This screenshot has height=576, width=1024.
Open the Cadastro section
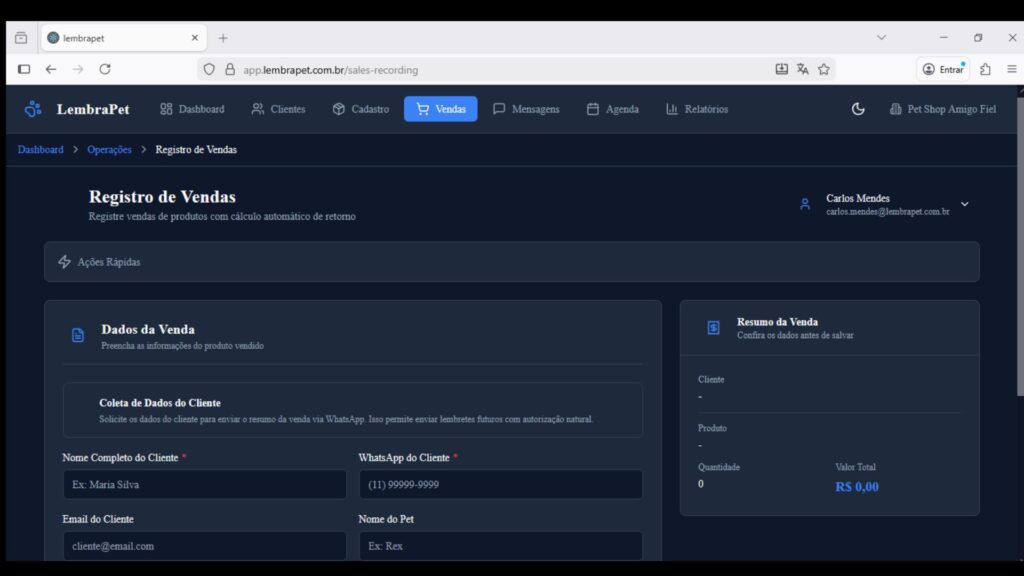click(360, 109)
